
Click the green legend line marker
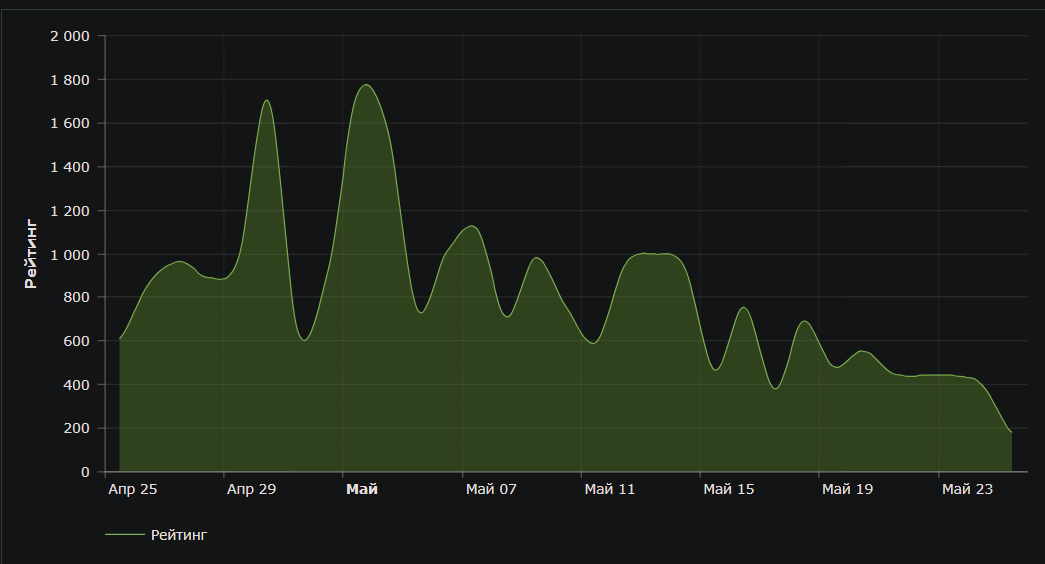(124, 535)
